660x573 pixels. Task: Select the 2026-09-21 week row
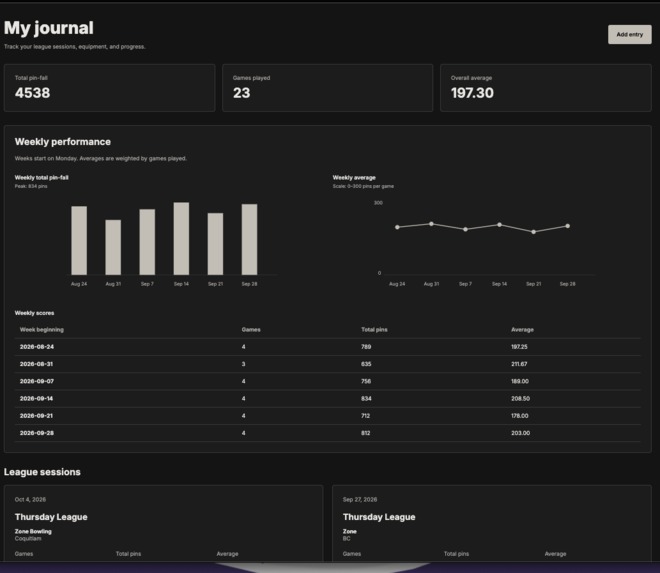coord(327,416)
